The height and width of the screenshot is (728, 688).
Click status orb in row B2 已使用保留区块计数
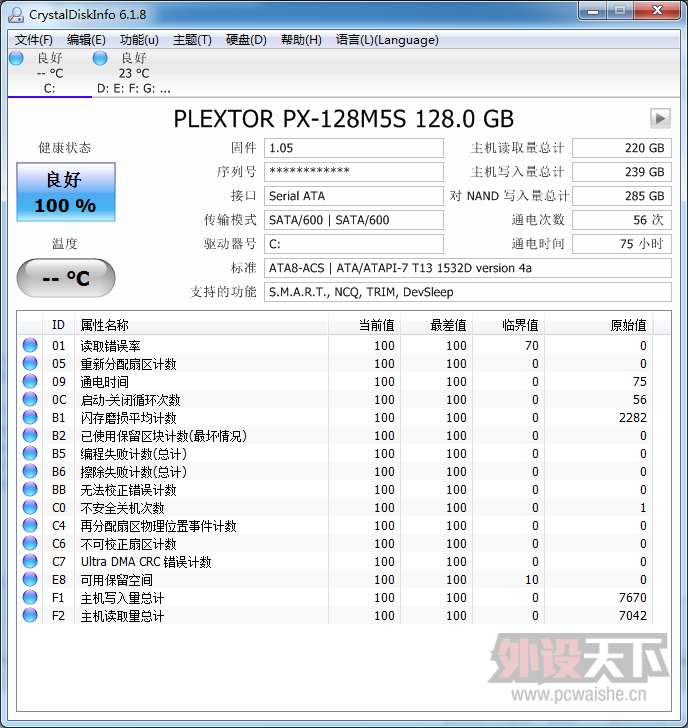pos(30,436)
